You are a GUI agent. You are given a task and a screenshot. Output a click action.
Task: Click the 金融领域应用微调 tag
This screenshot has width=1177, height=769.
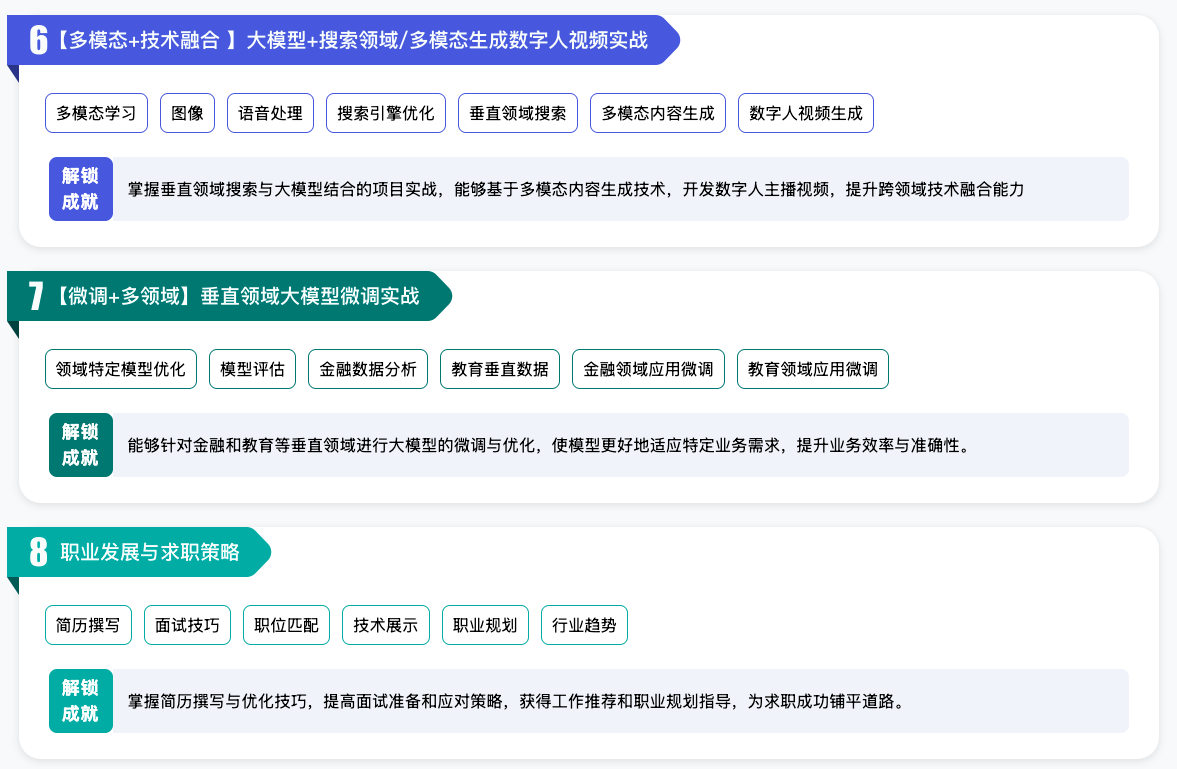point(648,369)
